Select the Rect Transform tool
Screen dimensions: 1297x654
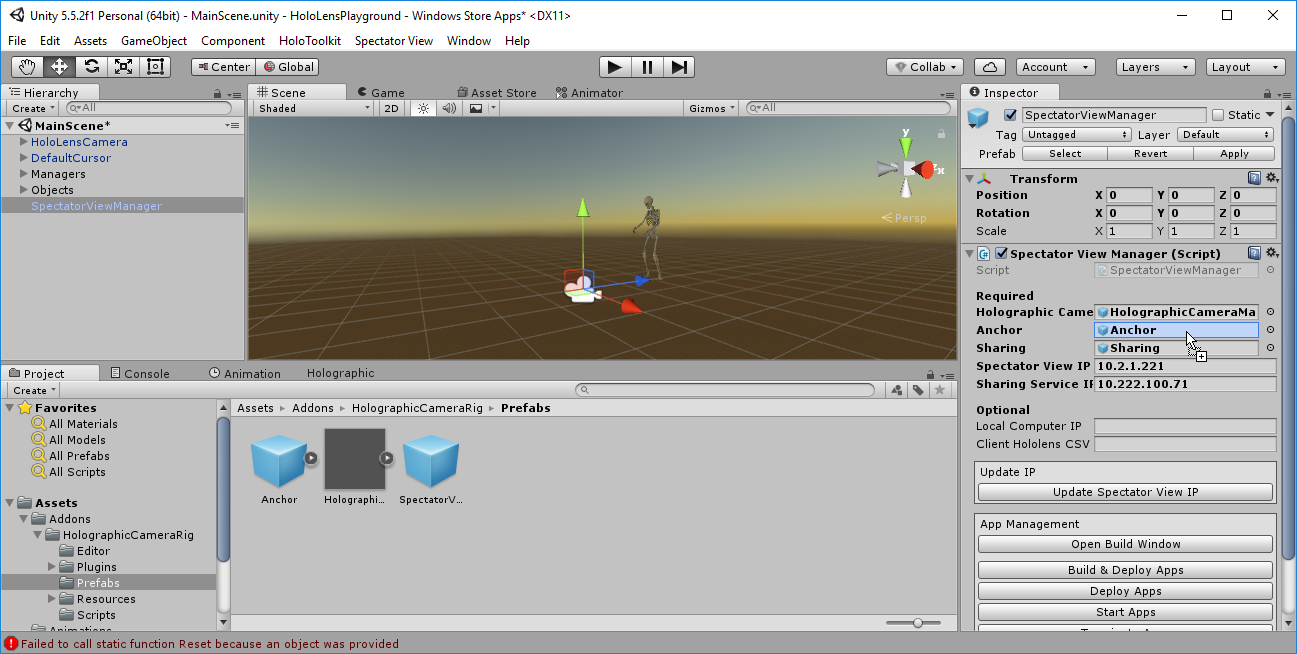[156, 67]
